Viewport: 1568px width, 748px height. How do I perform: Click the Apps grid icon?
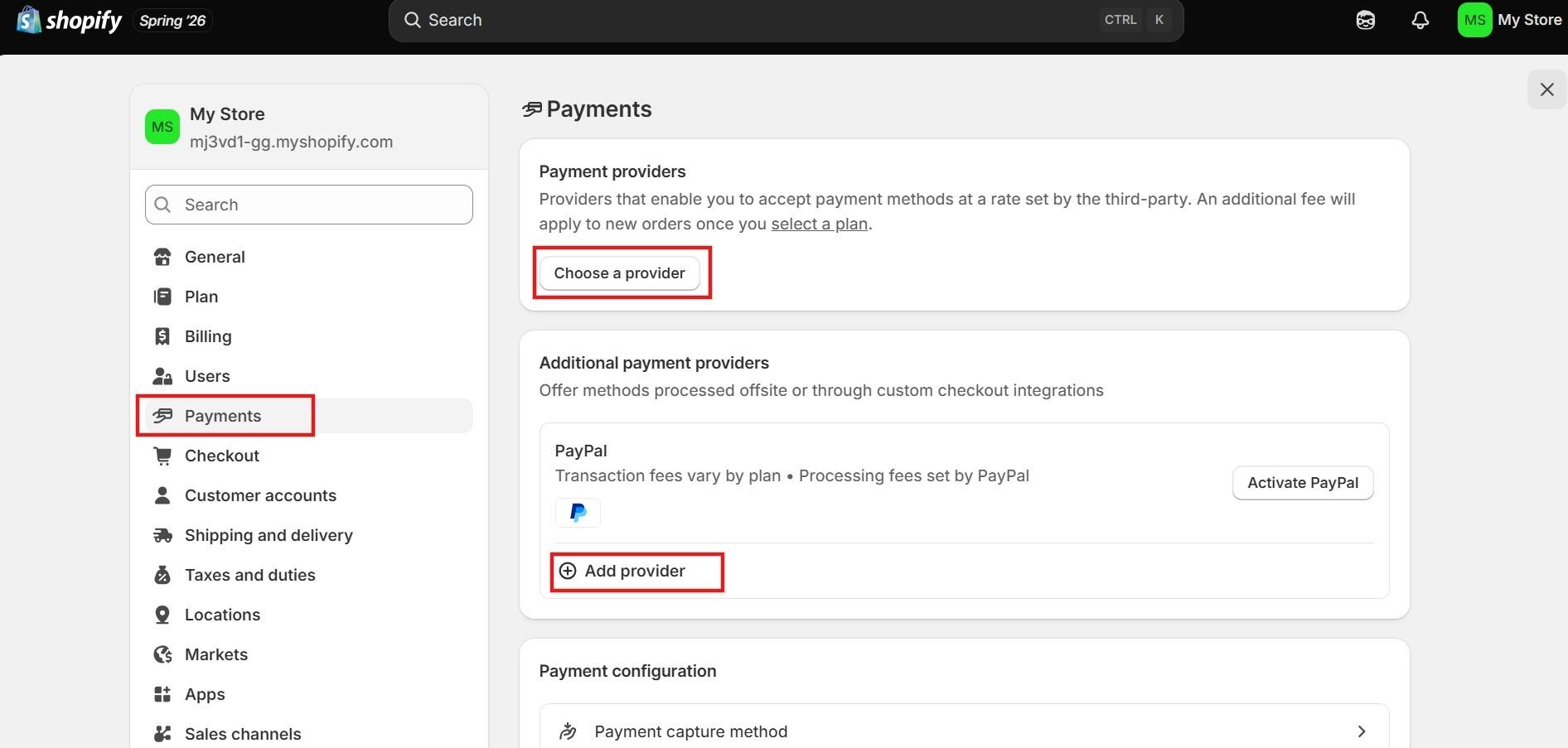(x=162, y=694)
